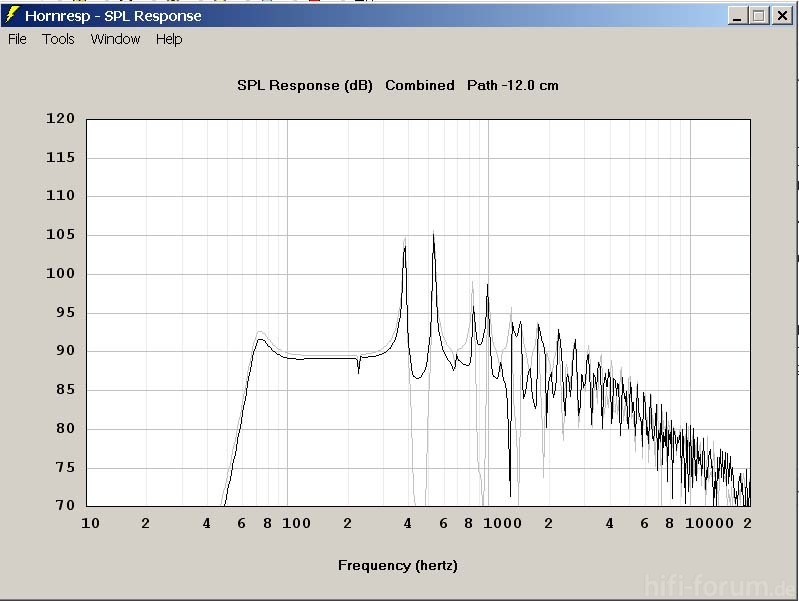Open the File menu
The width and height of the screenshot is (799, 601).
(17, 39)
